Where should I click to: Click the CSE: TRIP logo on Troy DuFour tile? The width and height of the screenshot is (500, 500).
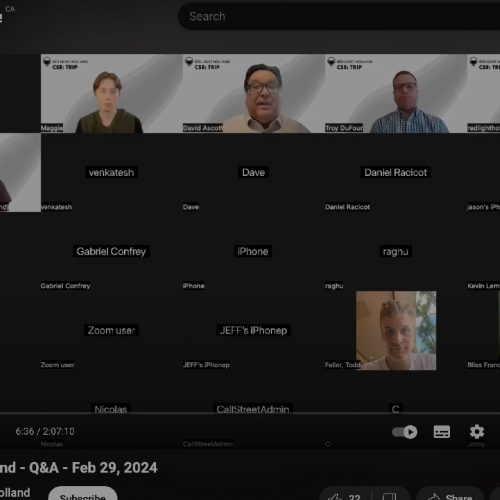click(349, 64)
